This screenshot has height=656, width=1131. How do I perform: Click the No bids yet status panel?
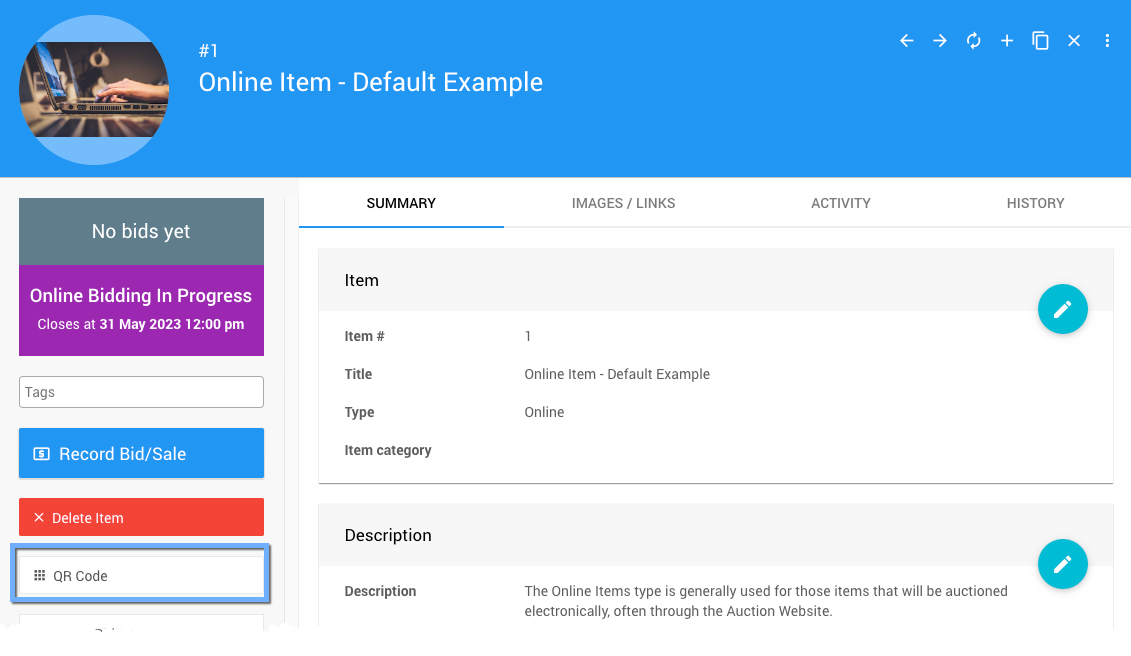click(x=141, y=232)
